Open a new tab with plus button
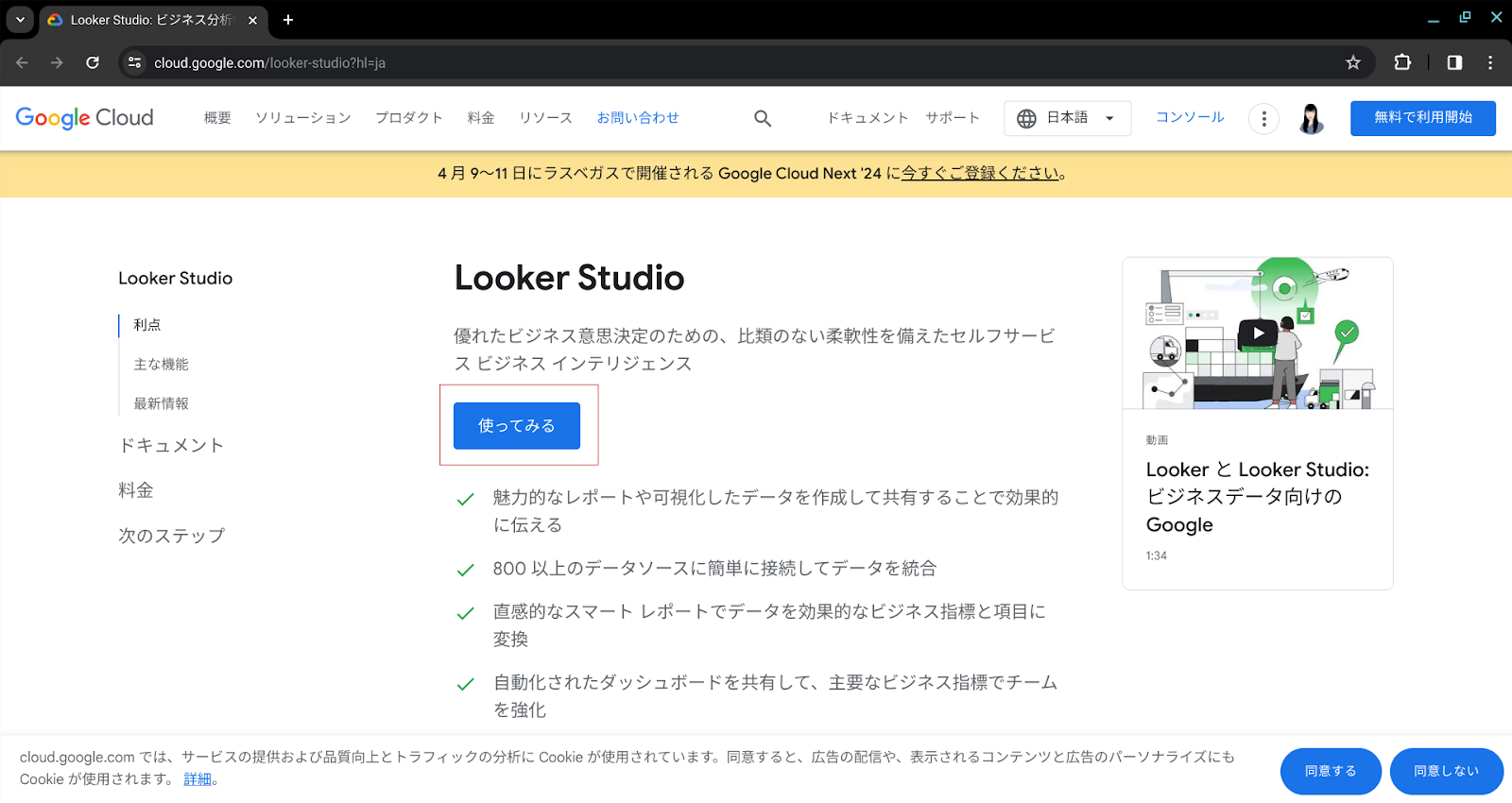 click(x=288, y=20)
